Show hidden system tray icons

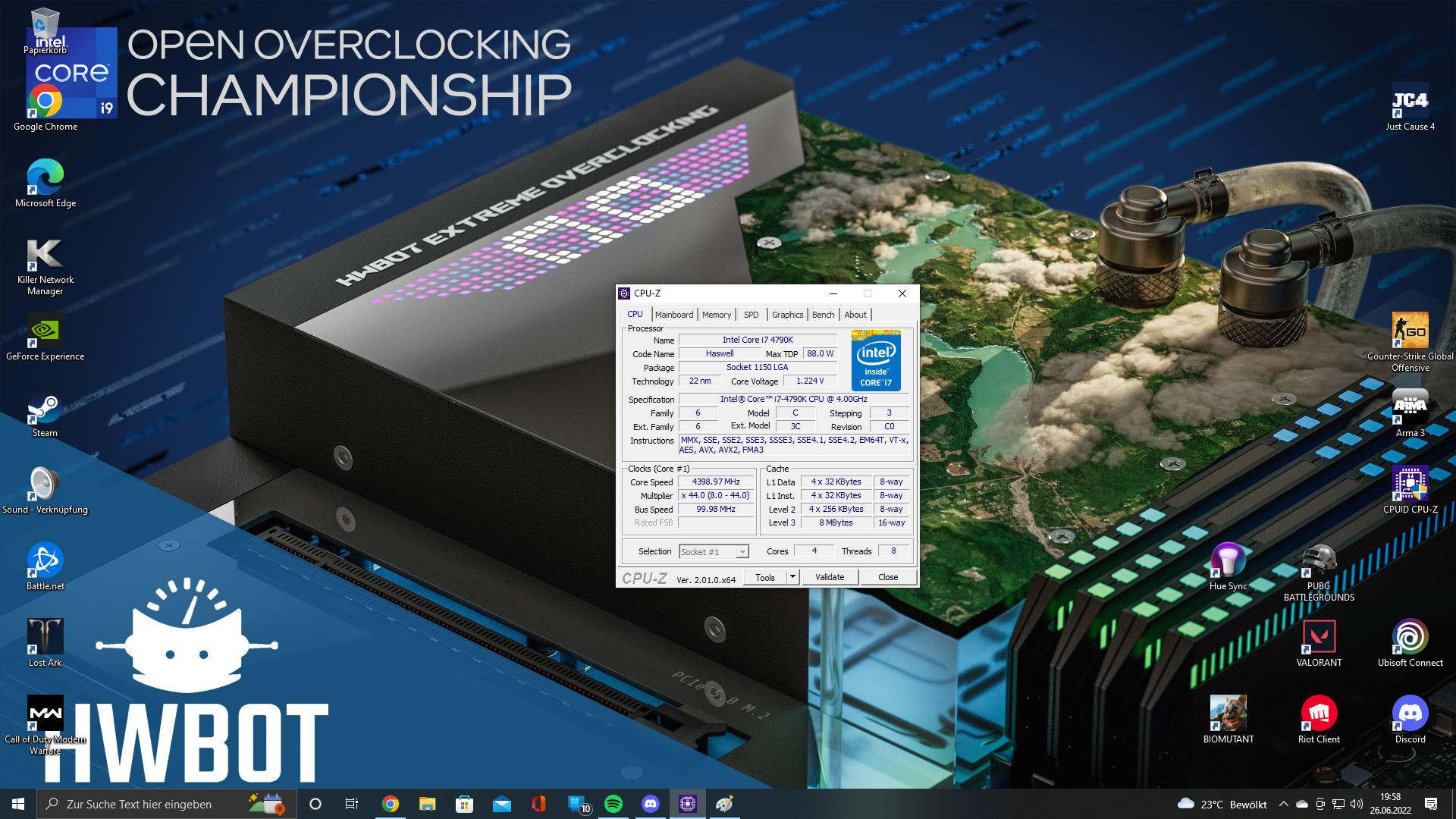point(1283,804)
